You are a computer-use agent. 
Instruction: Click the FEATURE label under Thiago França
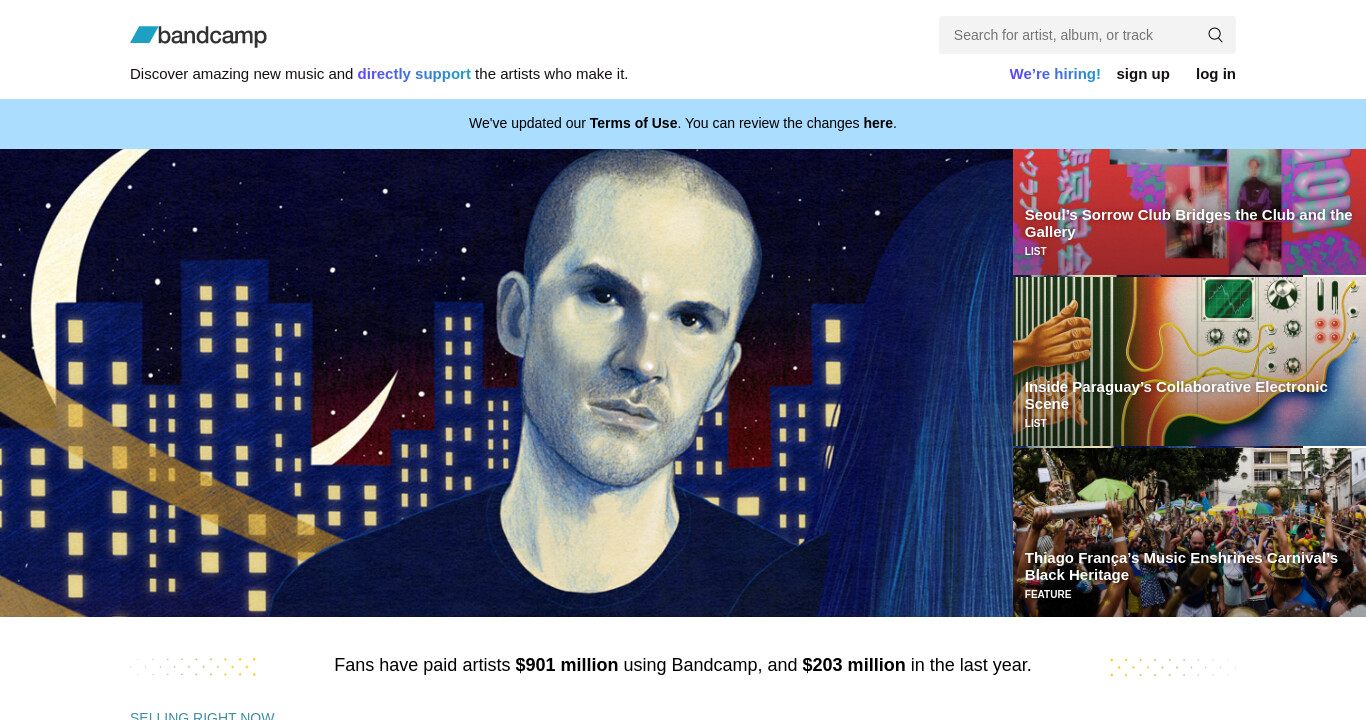(1048, 595)
